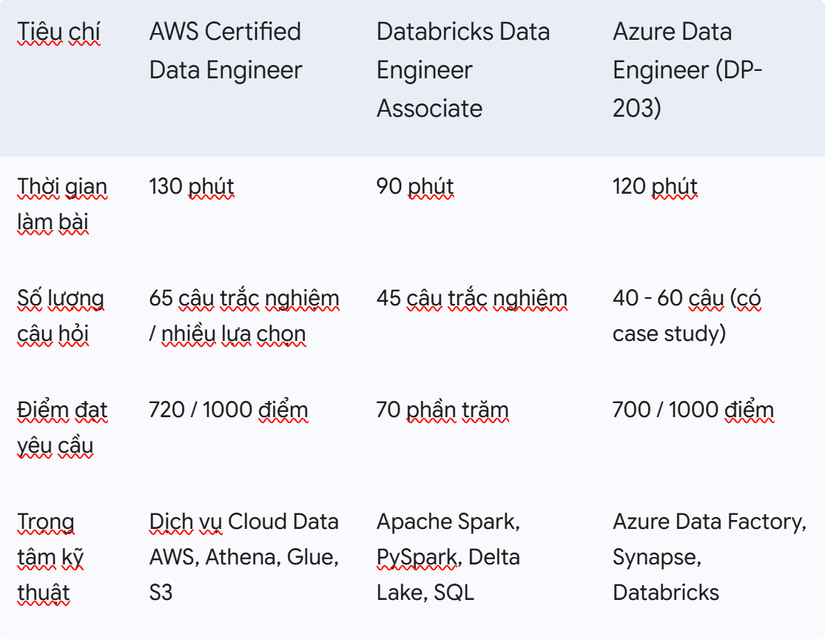Select the '120 phút' cell
Screen dimensions: 825x639
(x=655, y=186)
